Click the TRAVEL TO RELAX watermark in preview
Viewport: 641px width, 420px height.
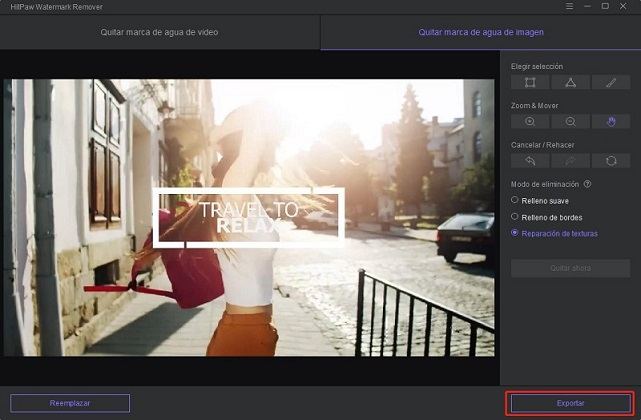(x=249, y=218)
